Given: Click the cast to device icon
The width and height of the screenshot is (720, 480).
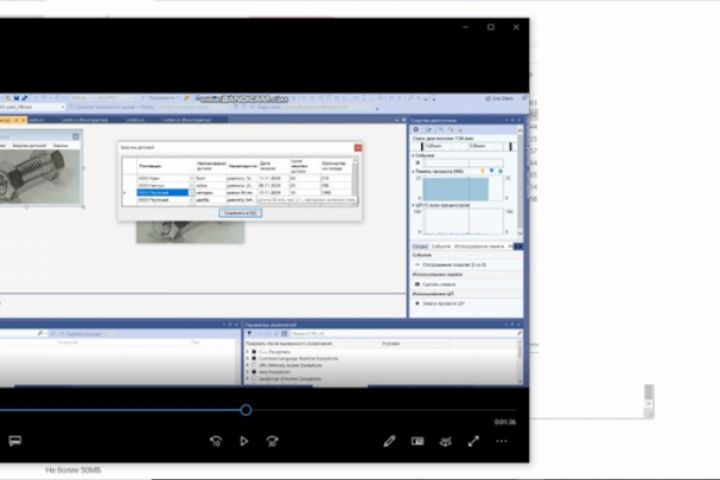Looking at the screenshot, I should tap(445, 441).
